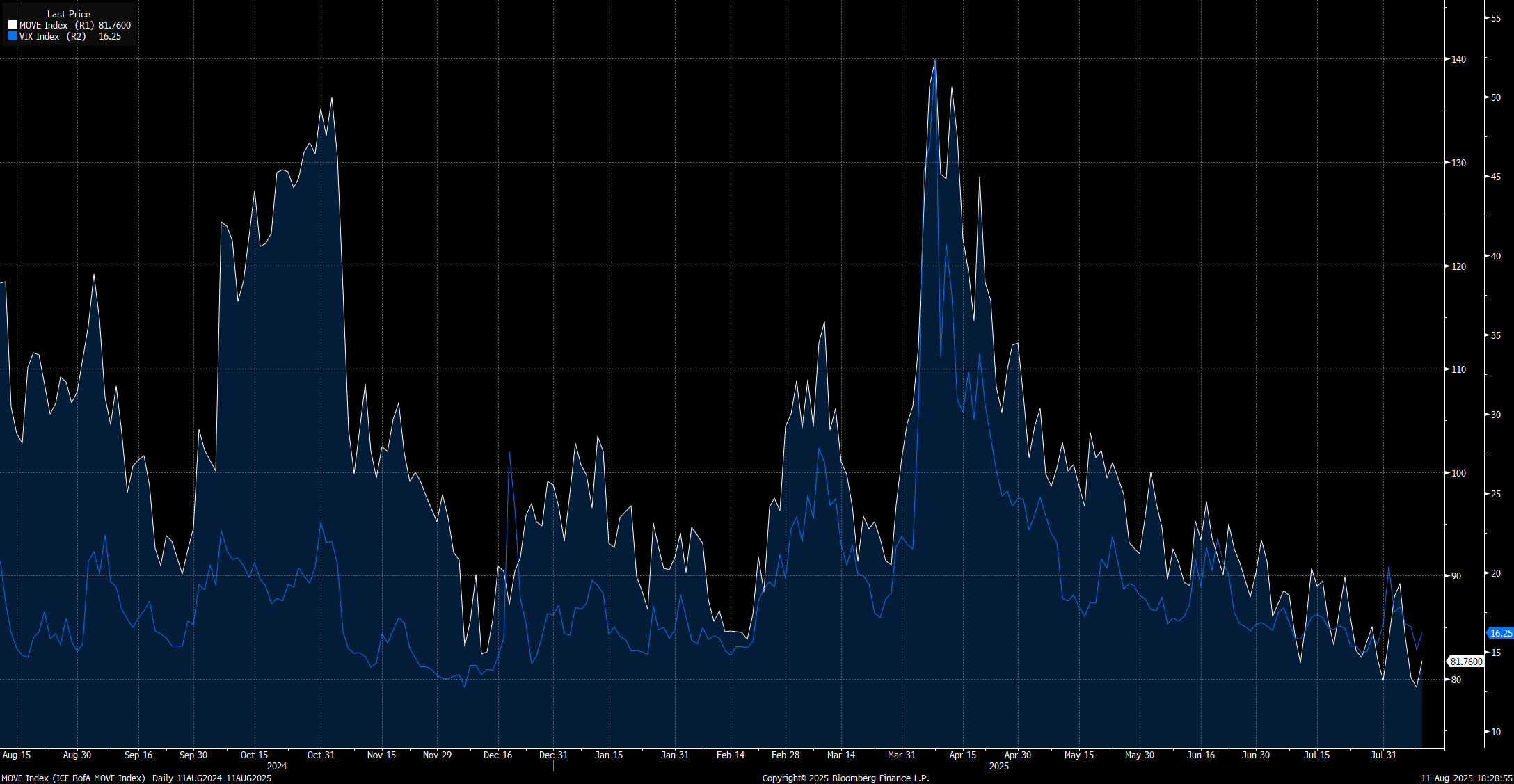The width and height of the screenshot is (1514, 784).
Task: Click the Jul 31 date axis label
Action: (x=1383, y=755)
